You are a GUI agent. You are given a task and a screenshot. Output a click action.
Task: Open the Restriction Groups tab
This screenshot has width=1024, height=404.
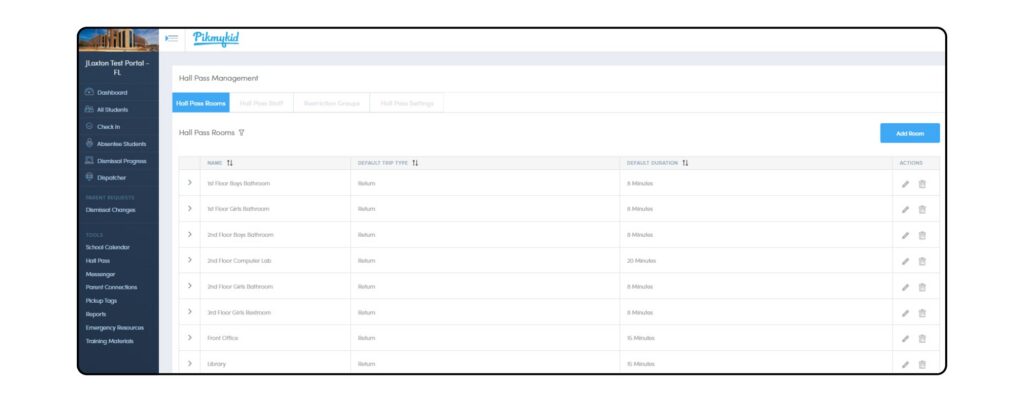click(331, 103)
